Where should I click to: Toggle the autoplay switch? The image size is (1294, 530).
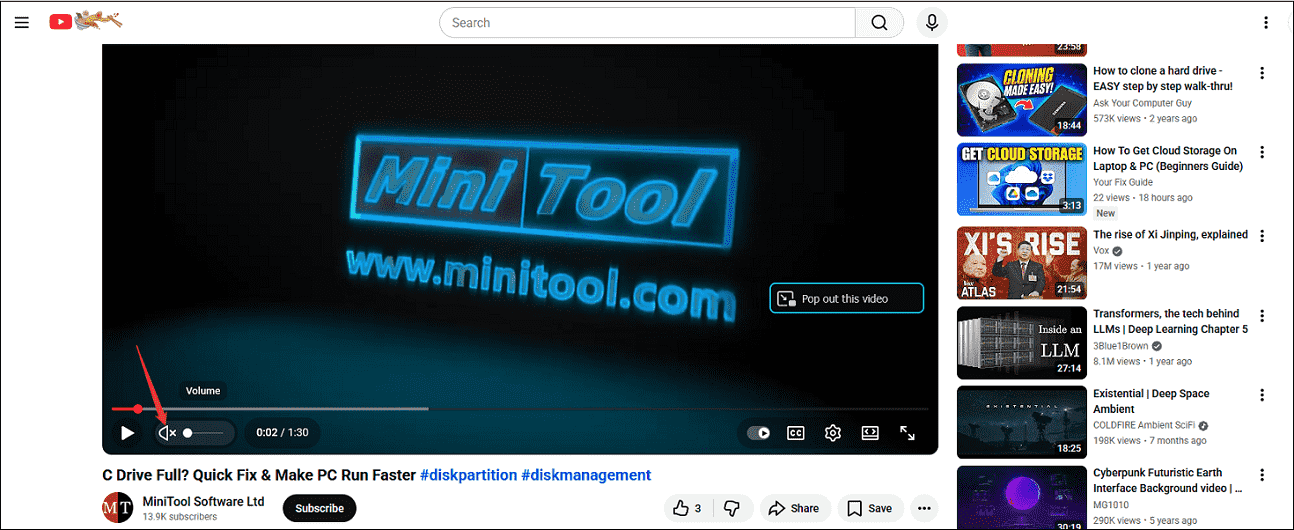click(759, 433)
